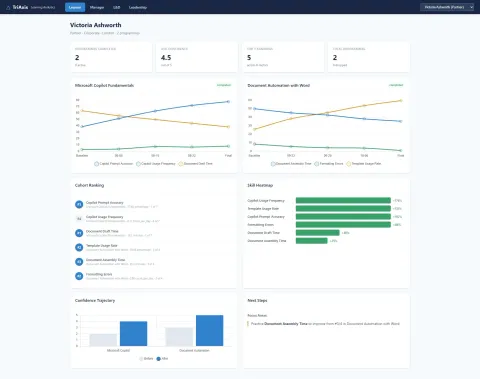Click Document Automation grey Before bar
Screen dimensions: 480x379
click(x=179, y=337)
